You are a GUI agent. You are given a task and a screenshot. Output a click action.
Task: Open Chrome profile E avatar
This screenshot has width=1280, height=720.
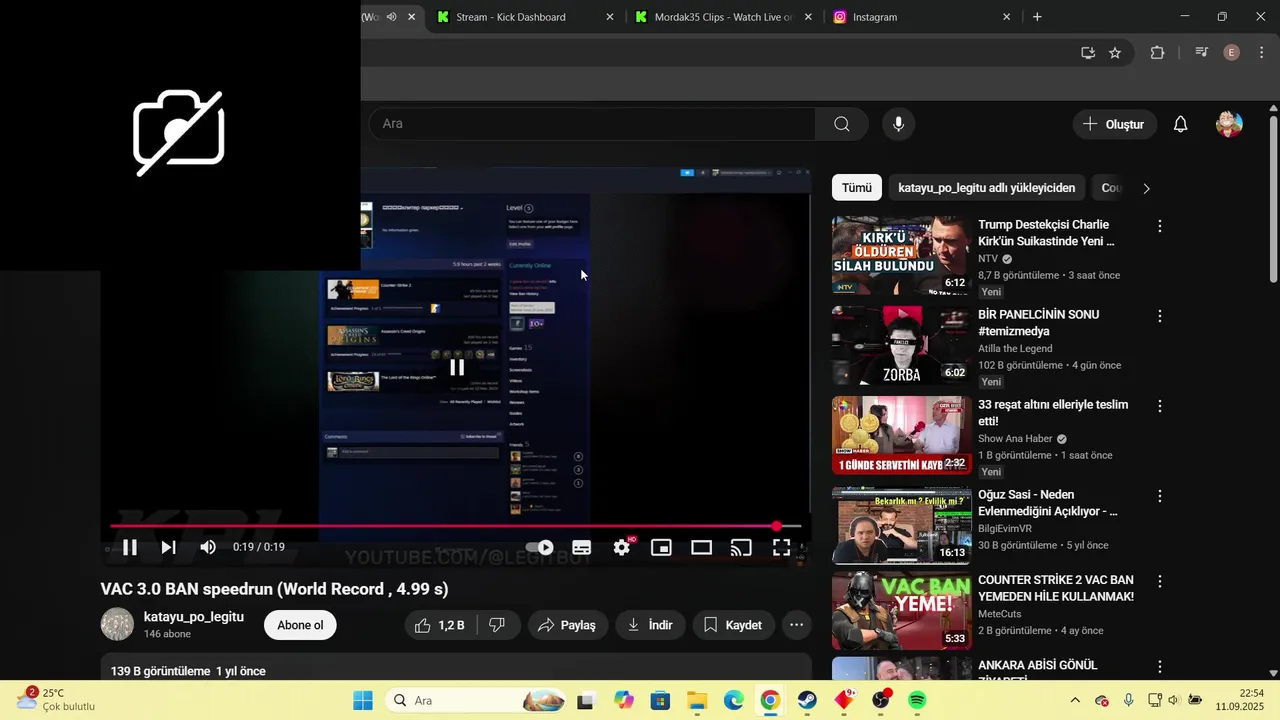coord(1232,53)
